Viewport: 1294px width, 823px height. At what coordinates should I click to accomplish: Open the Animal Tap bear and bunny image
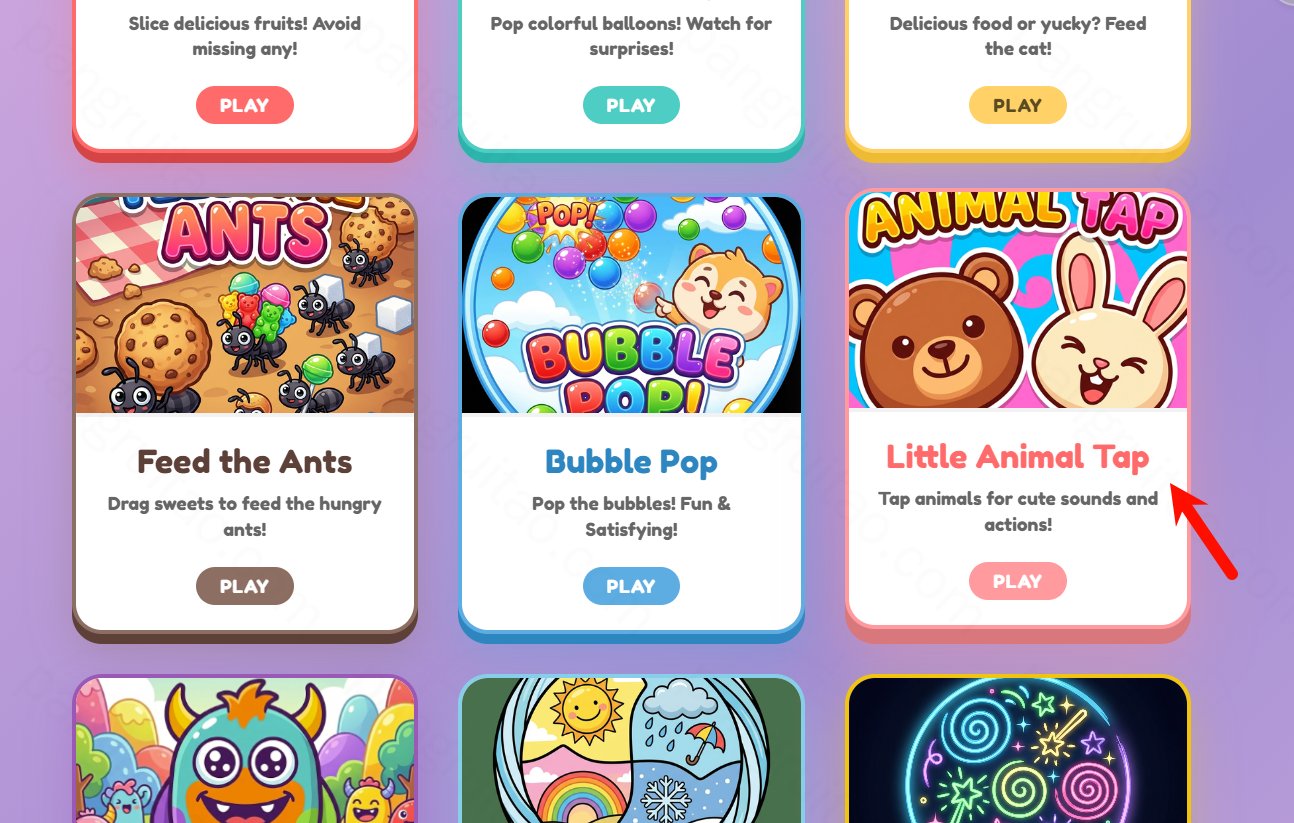(1018, 301)
